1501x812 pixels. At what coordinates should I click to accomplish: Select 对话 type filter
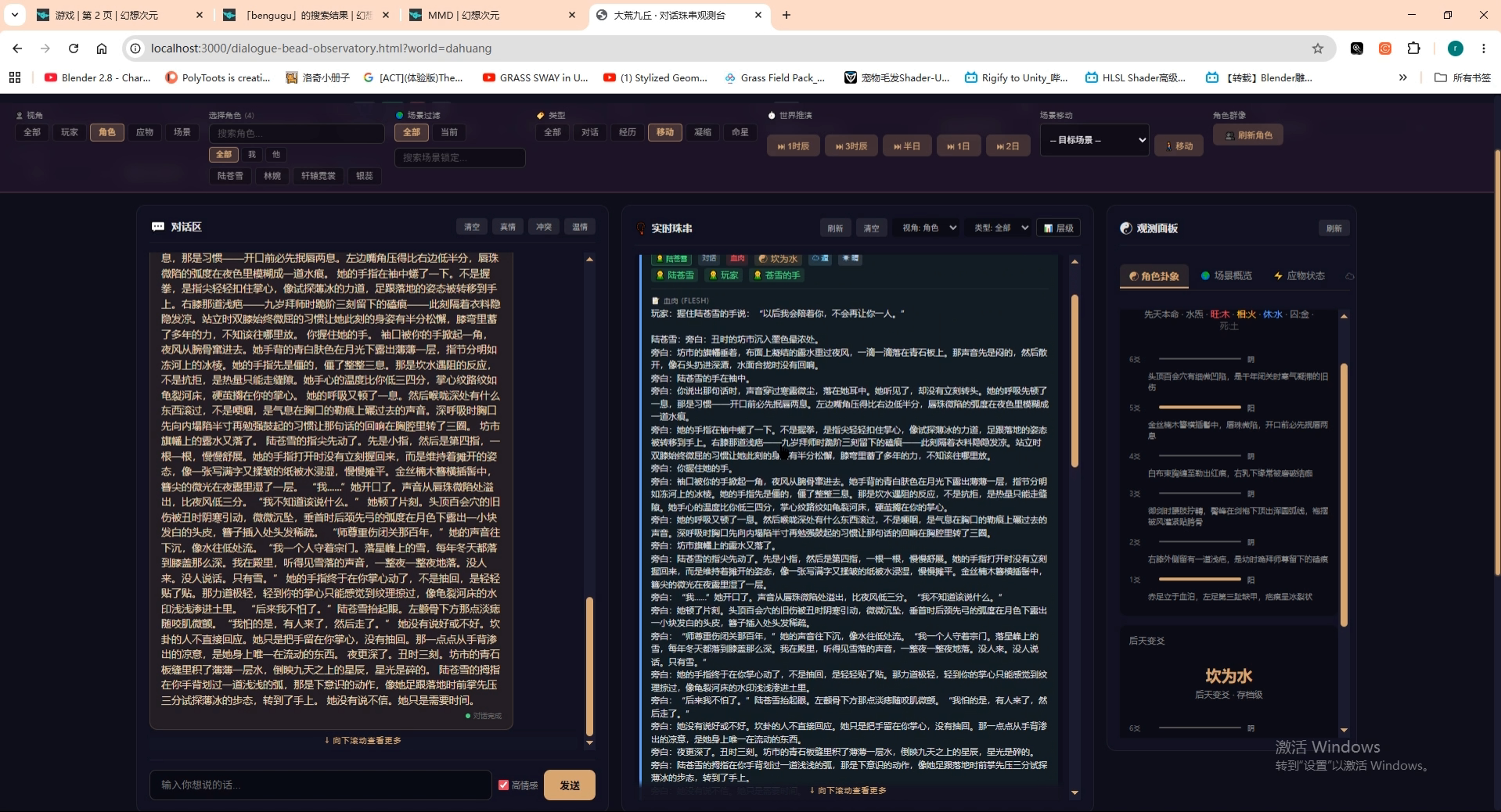pyautogui.click(x=590, y=132)
